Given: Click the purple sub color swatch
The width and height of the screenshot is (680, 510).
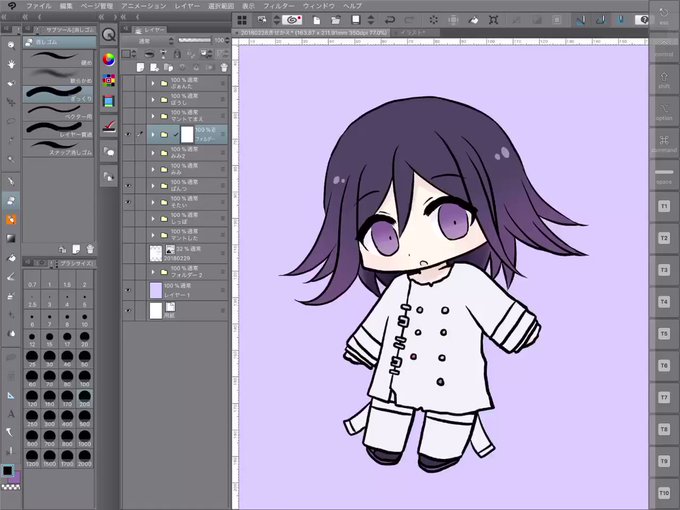Looking at the screenshot, I should [16, 478].
